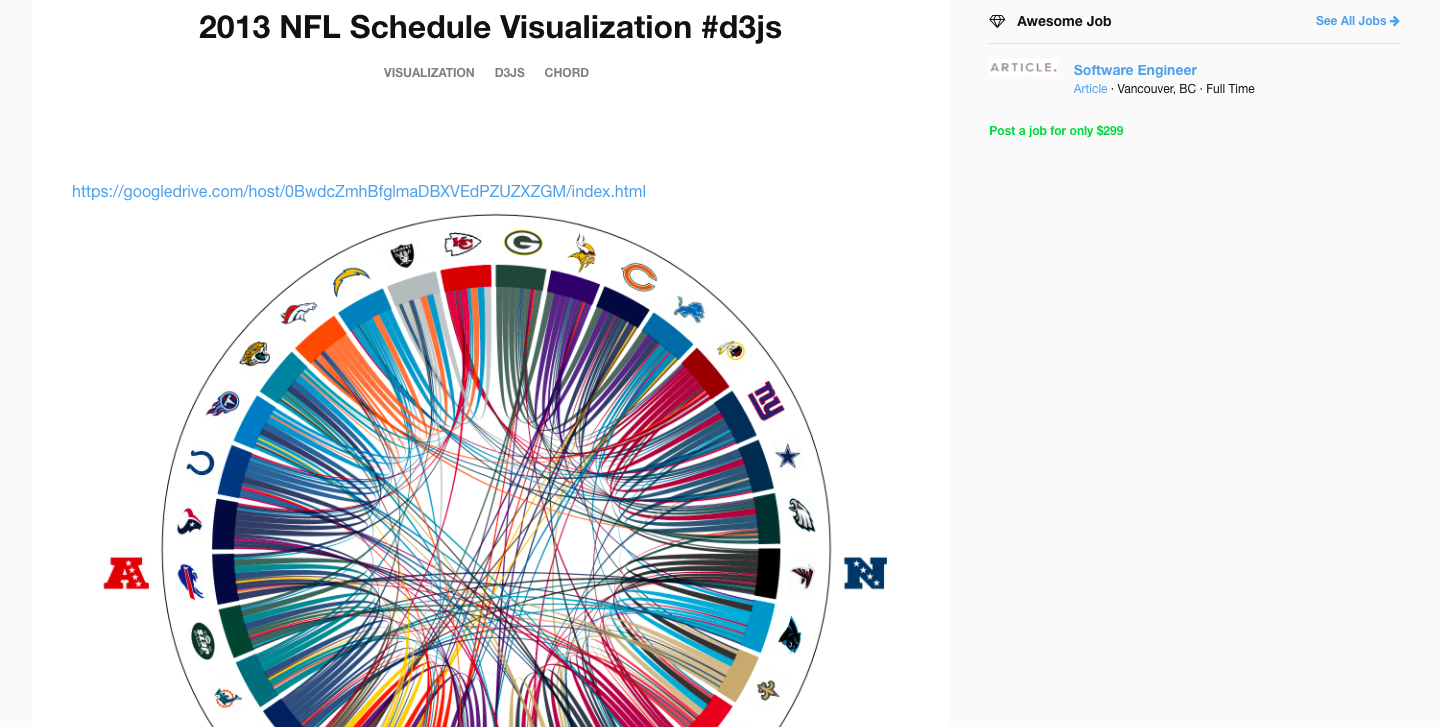Click the NFC conference logo
Viewport: 1440px width, 727px height.
click(x=865, y=573)
